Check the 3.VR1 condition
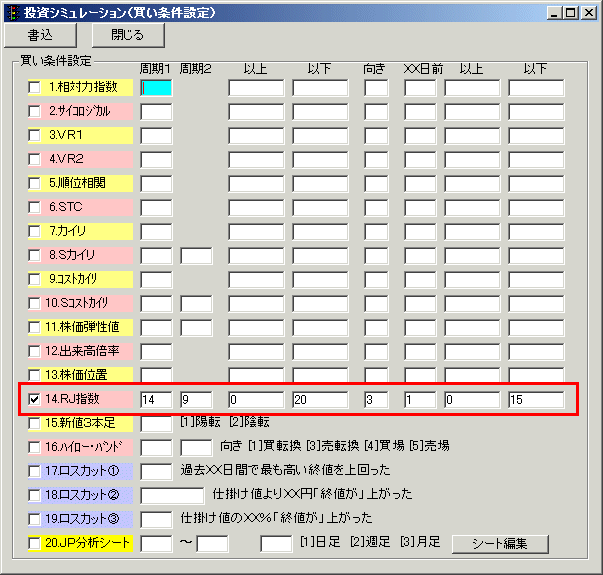This screenshot has height=575, width=603. 34,135
